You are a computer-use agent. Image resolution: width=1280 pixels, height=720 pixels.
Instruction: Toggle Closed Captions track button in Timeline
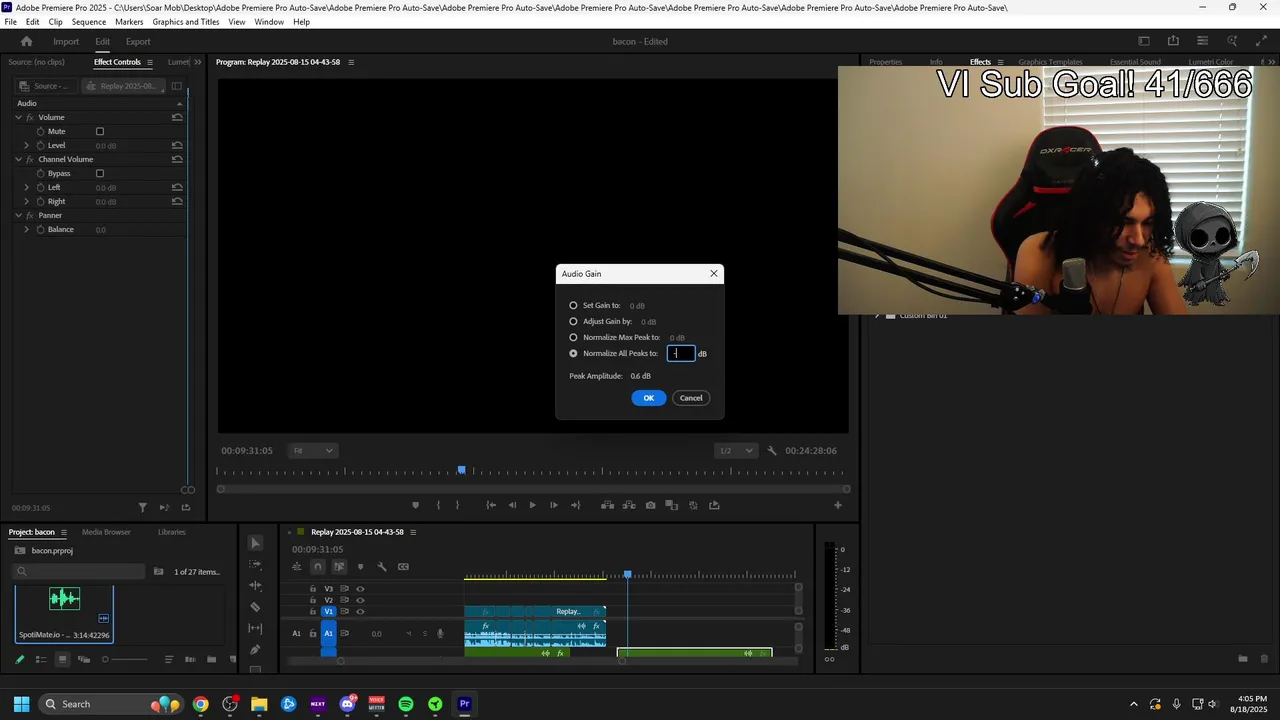[403, 567]
